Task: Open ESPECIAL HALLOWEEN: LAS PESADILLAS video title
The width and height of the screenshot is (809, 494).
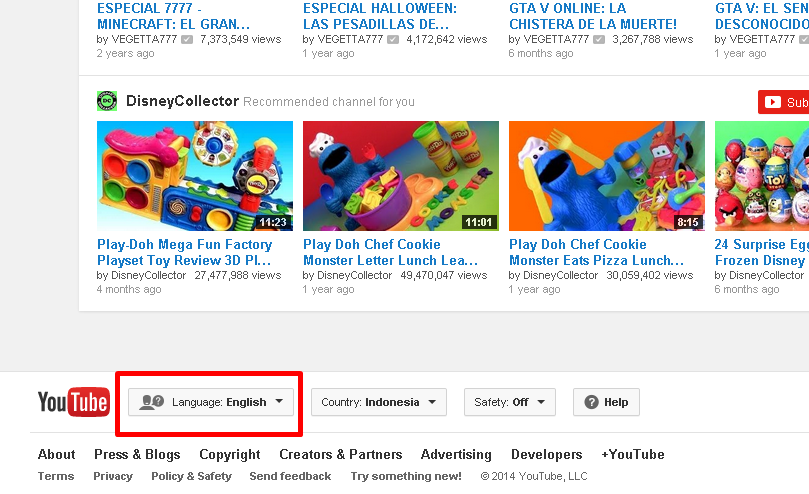Action: pyautogui.click(x=380, y=16)
